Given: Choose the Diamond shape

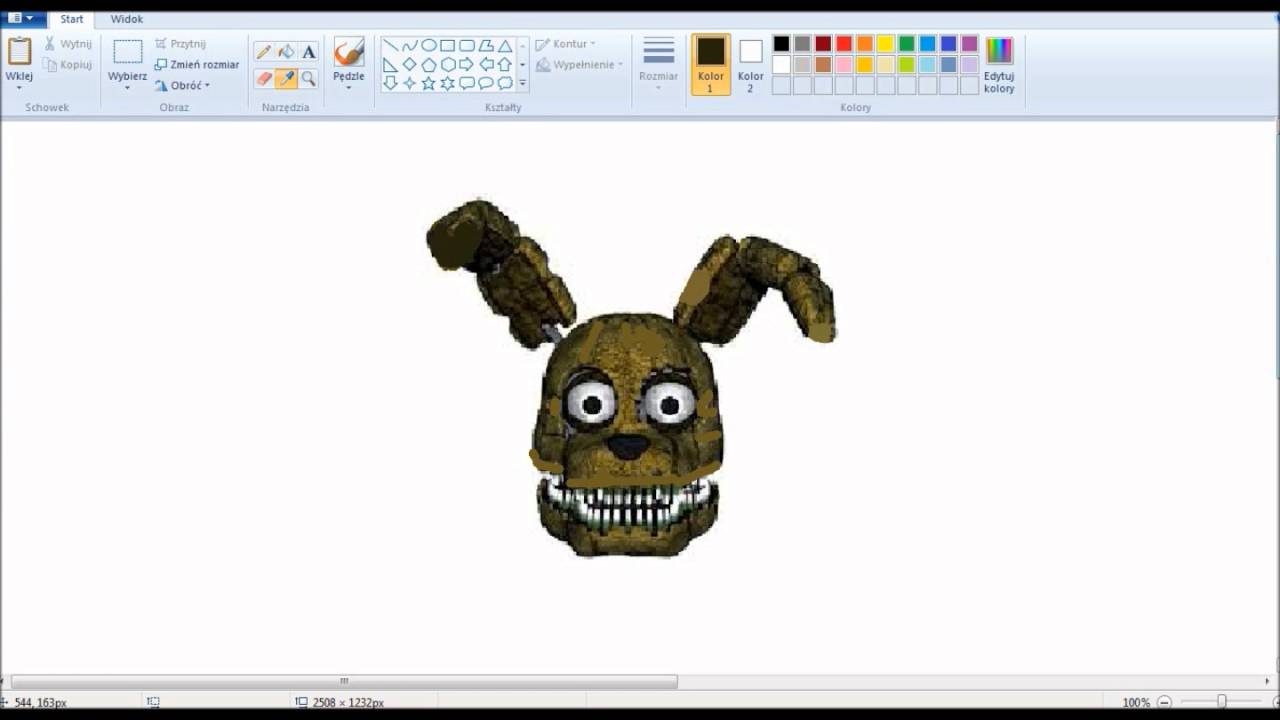Looking at the screenshot, I should click(x=409, y=65).
